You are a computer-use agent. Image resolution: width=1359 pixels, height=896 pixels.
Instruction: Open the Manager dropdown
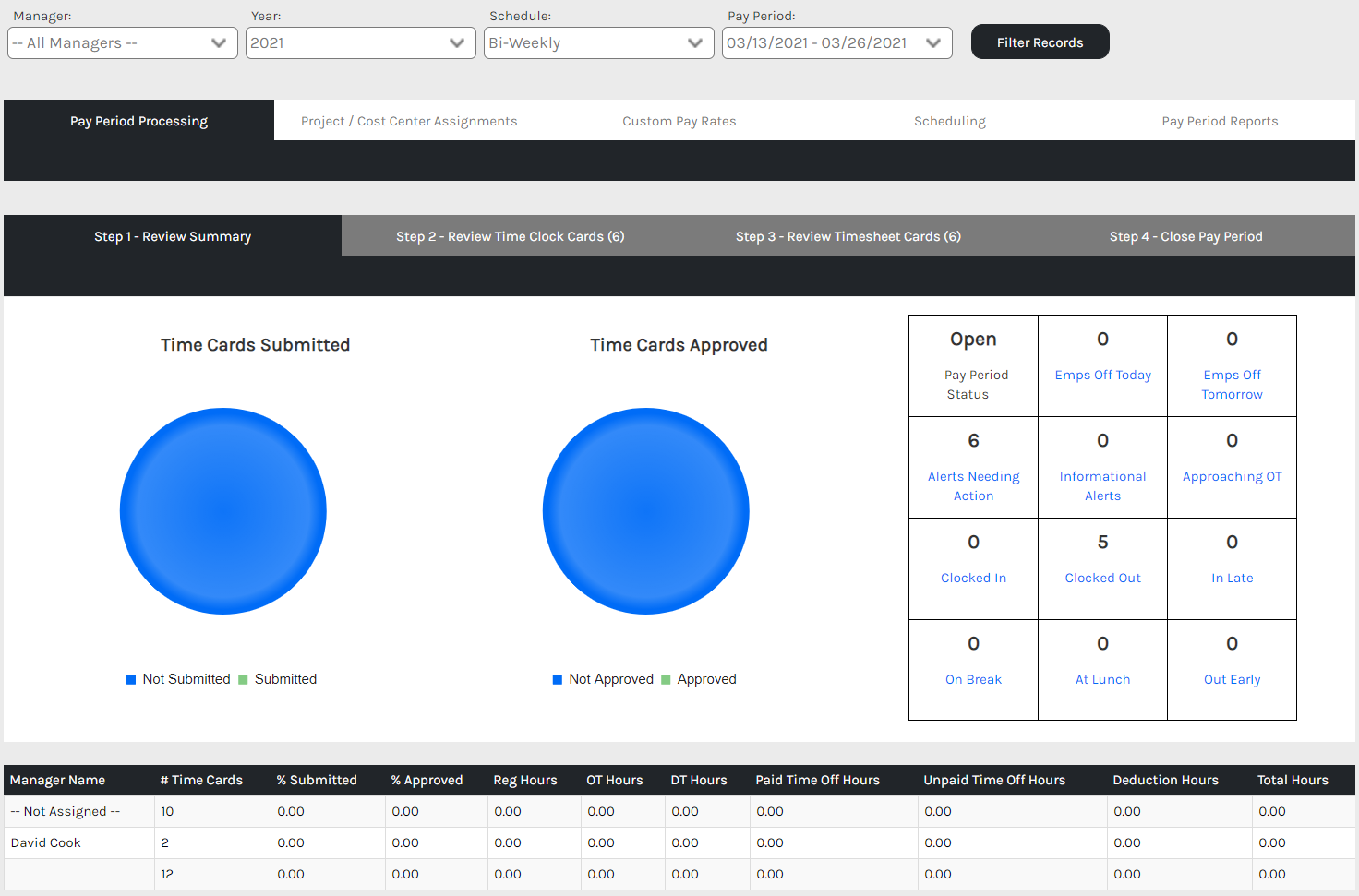click(122, 43)
